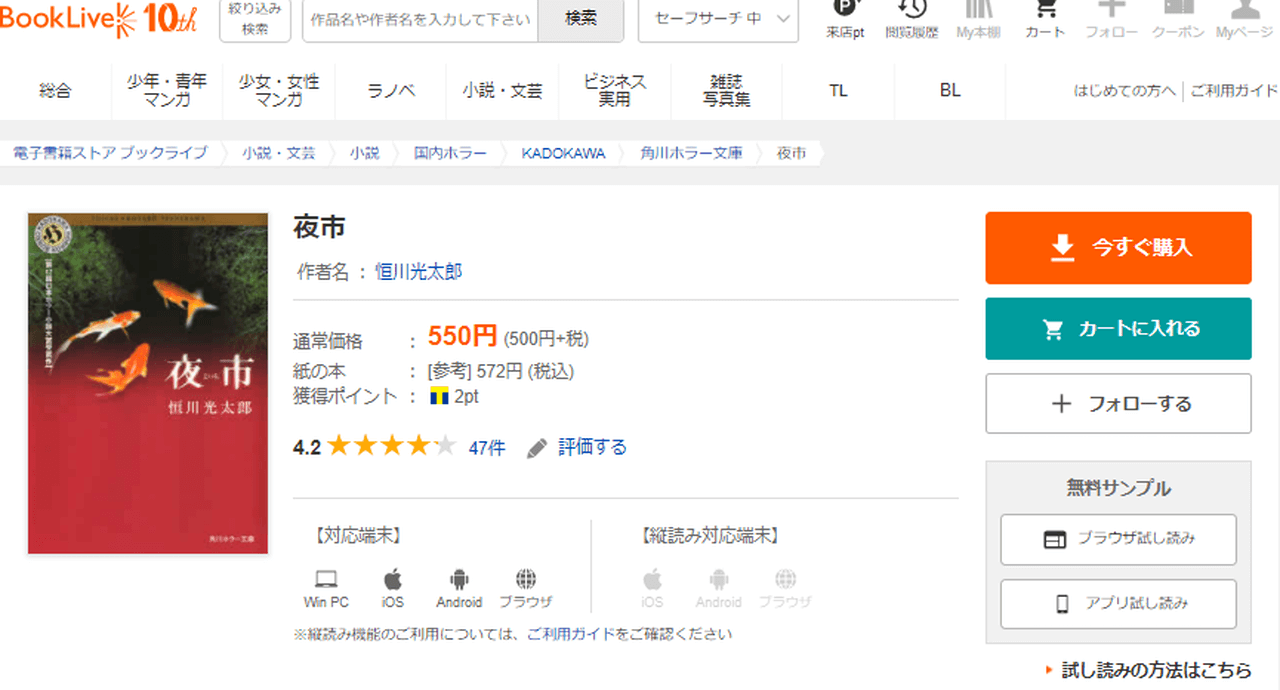This screenshot has height=690, width=1280.
Task: Switch to 小説・文芸 category tab
Action: [503, 91]
